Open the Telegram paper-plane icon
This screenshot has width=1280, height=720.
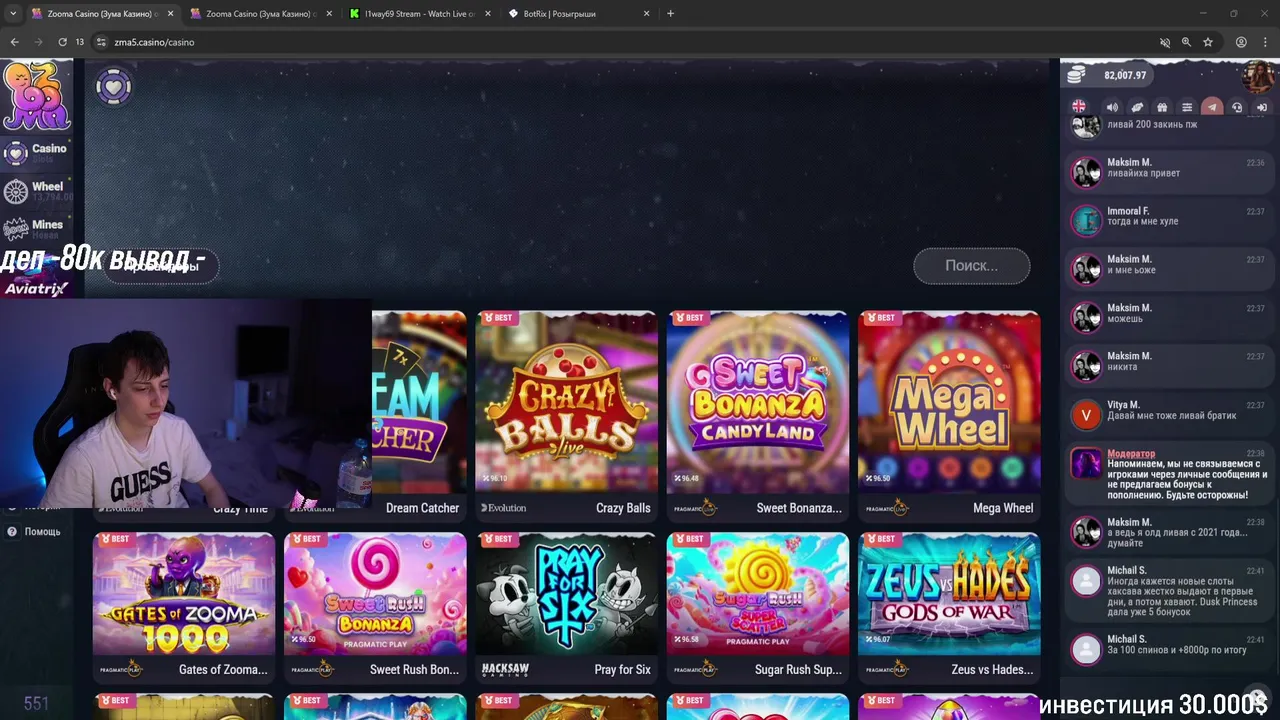pos(1212,107)
